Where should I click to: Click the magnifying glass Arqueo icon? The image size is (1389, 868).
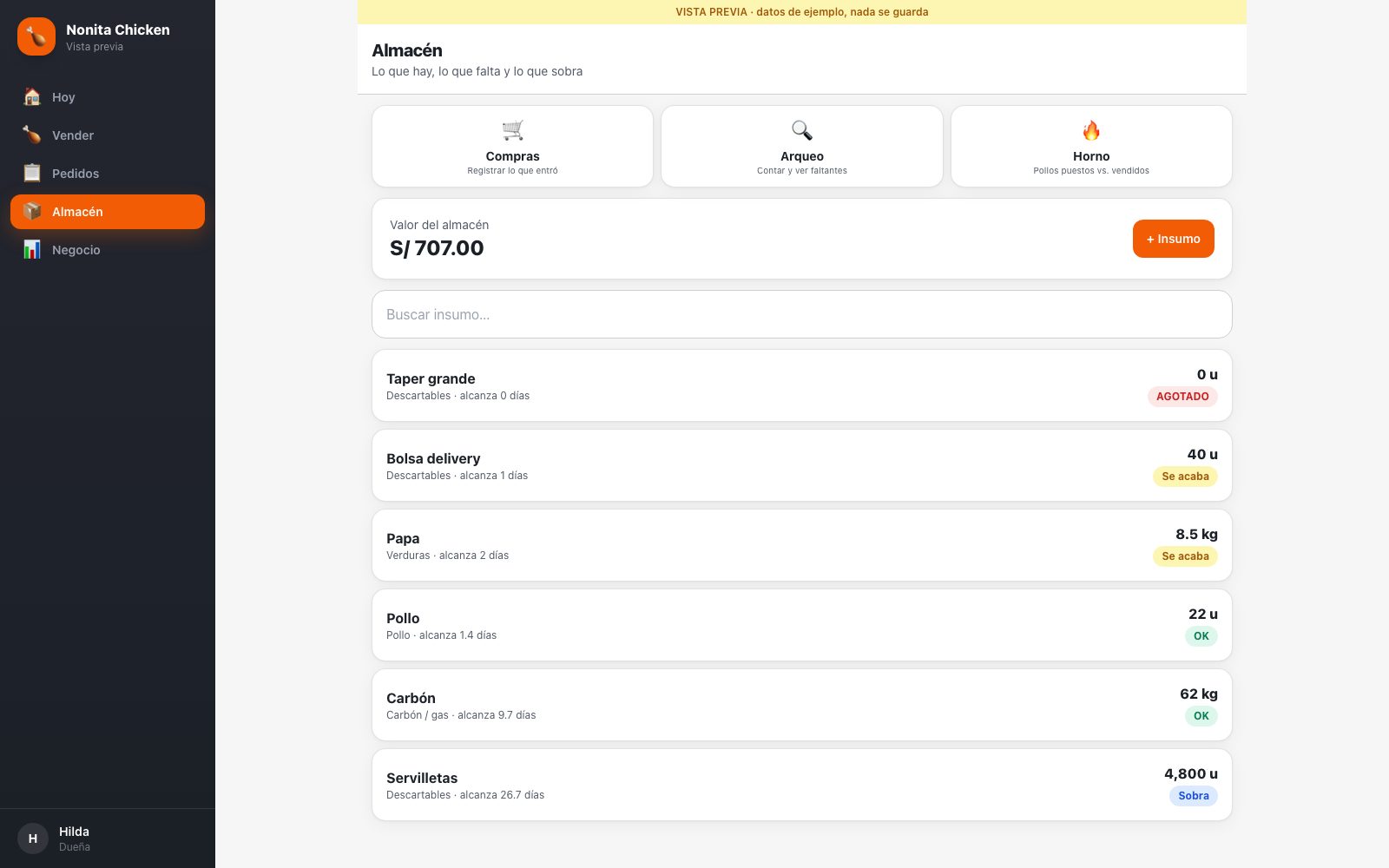(x=802, y=130)
